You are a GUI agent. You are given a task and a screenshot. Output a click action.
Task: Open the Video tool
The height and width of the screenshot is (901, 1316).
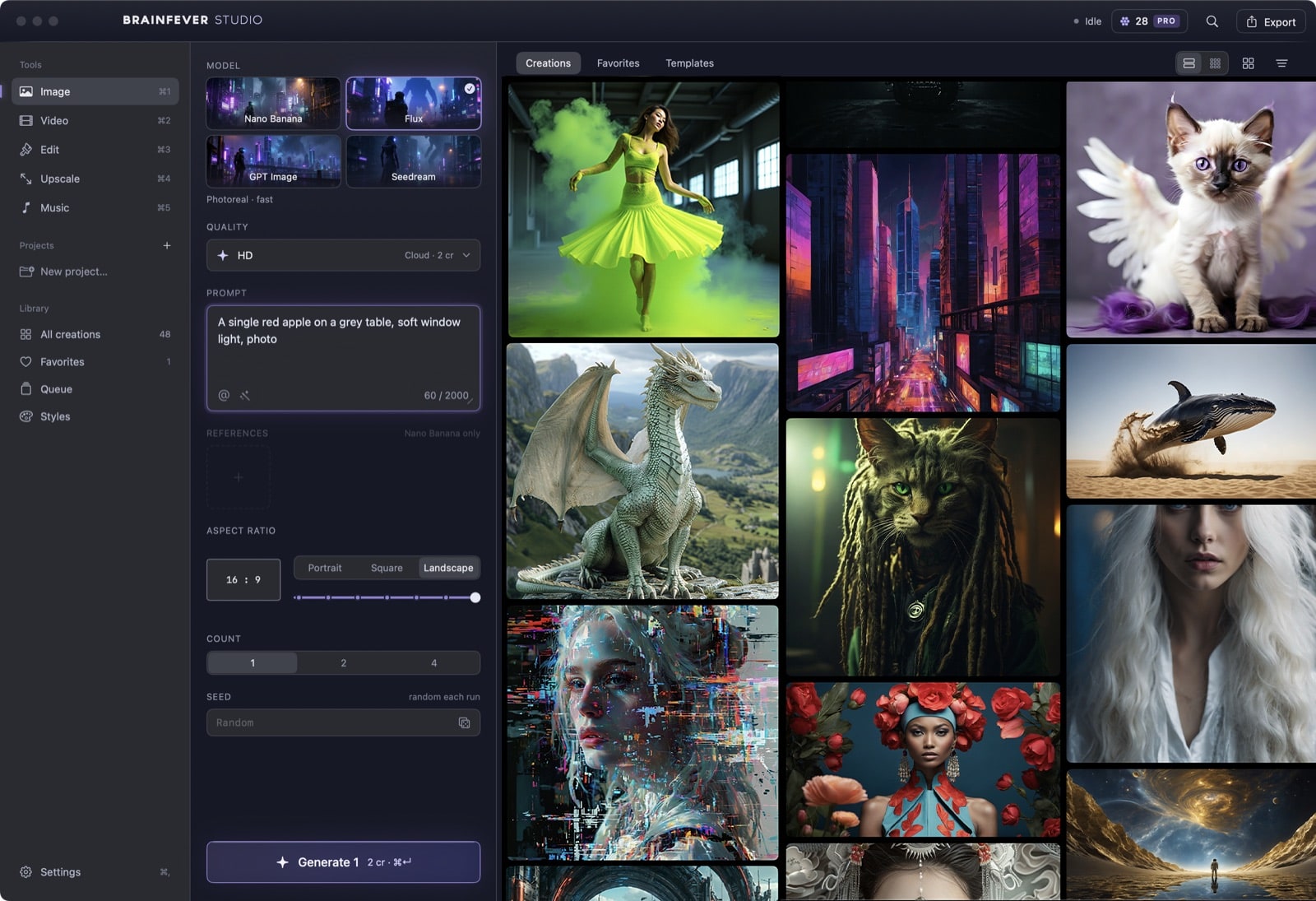(x=95, y=121)
